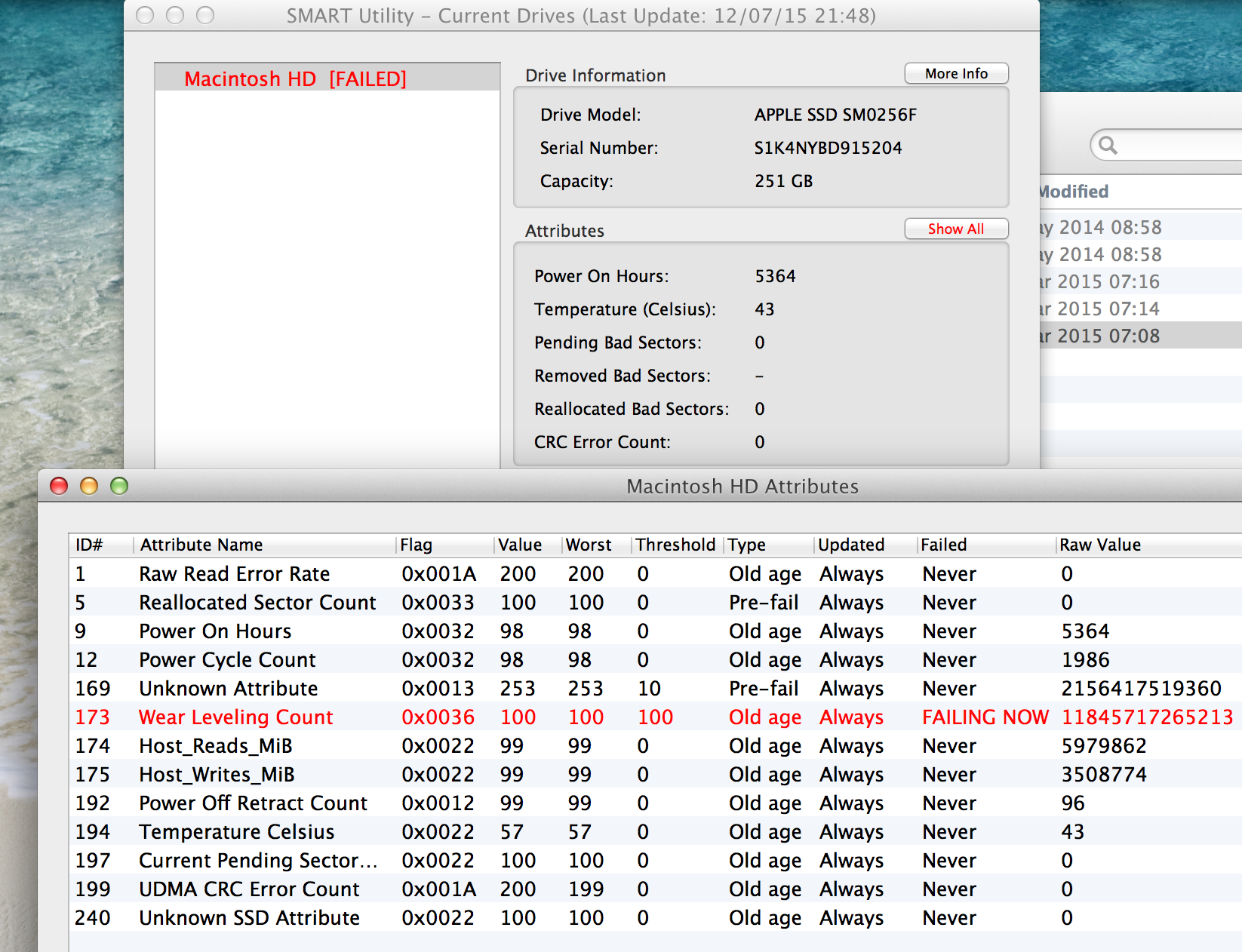Select the UDMA CRC Error Count row
The image size is (1242, 952).
click(249, 889)
